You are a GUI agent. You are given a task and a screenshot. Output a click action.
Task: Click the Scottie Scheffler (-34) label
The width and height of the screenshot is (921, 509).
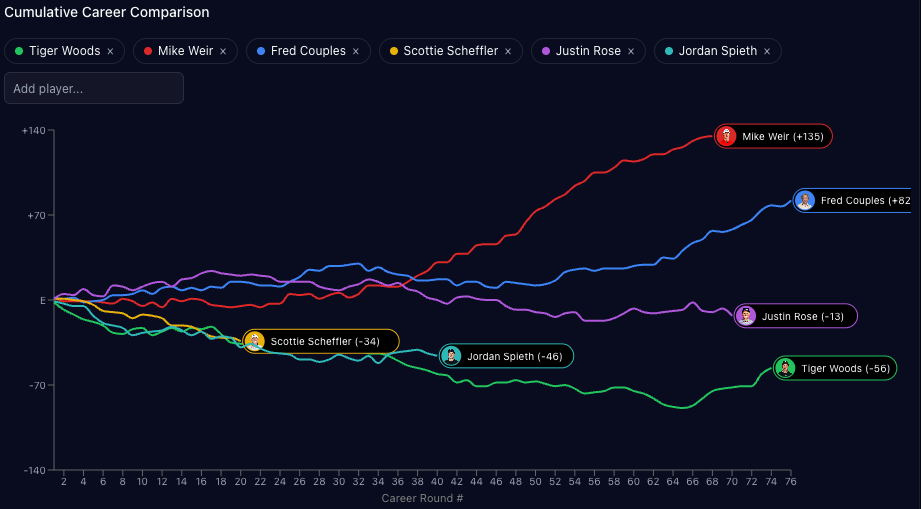tap(325, 342)
